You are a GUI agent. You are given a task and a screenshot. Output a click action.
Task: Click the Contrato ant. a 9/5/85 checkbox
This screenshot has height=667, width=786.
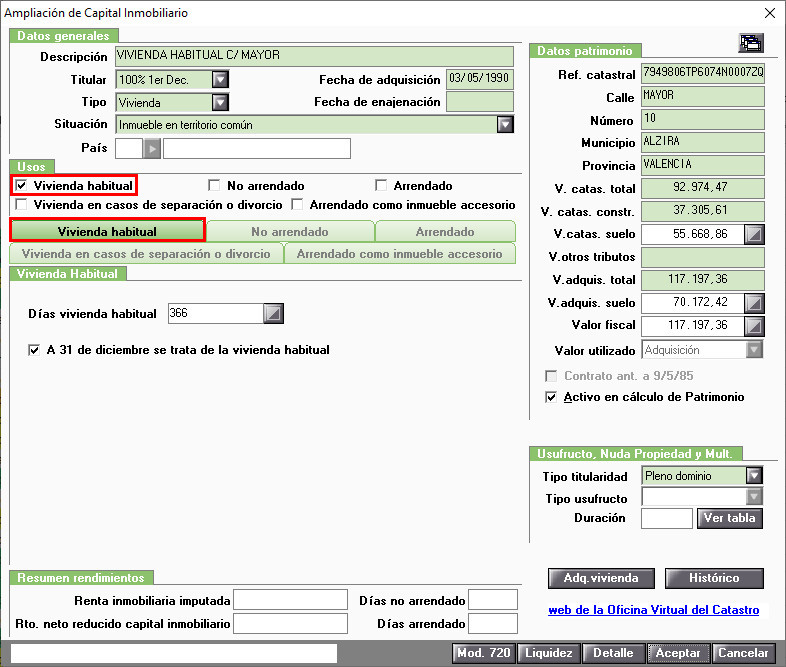[x=551, y=376]
